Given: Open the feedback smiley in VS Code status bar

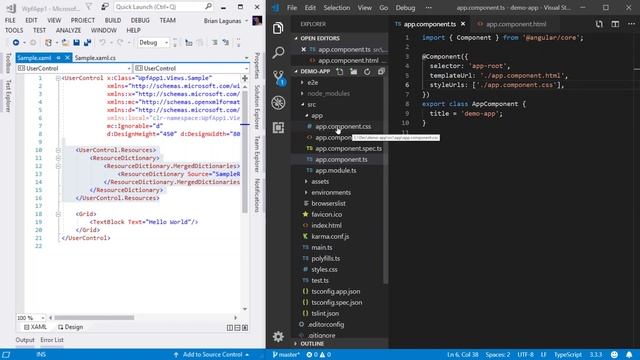Looking at the screenshot, I should [614, 354].
